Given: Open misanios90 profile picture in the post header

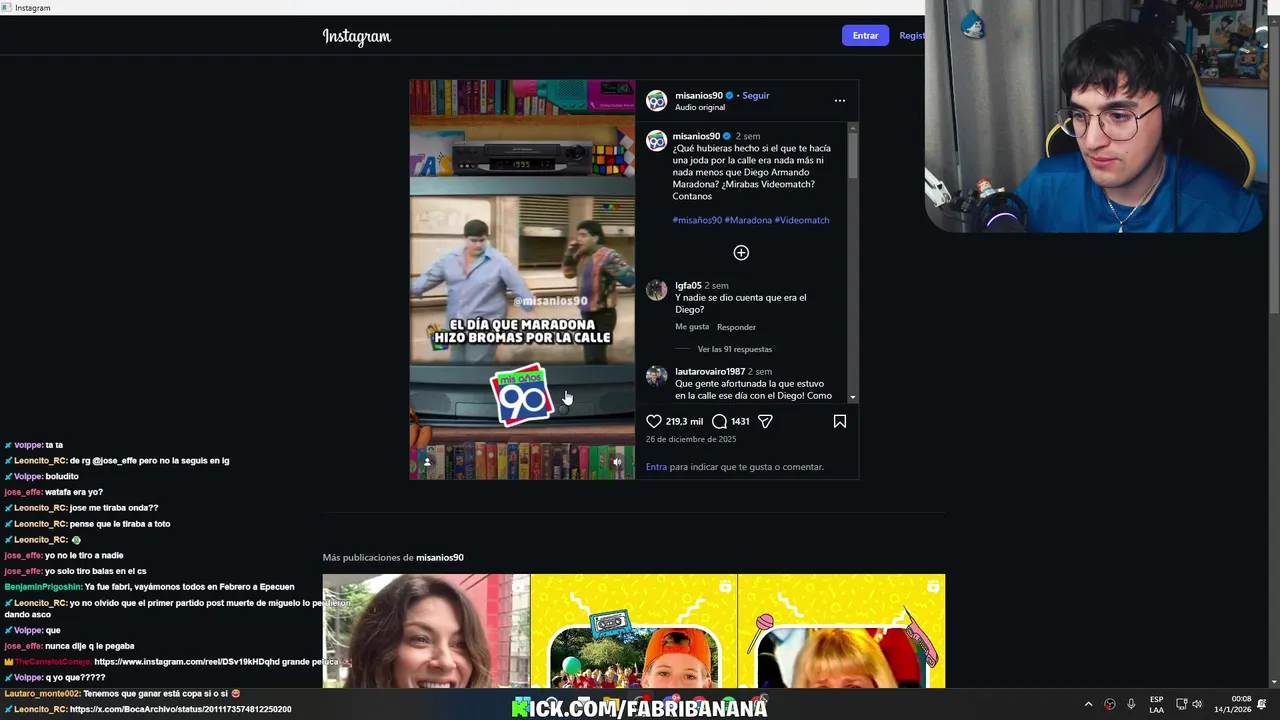Looking at the screenshot, I should (x=656, y=100).
